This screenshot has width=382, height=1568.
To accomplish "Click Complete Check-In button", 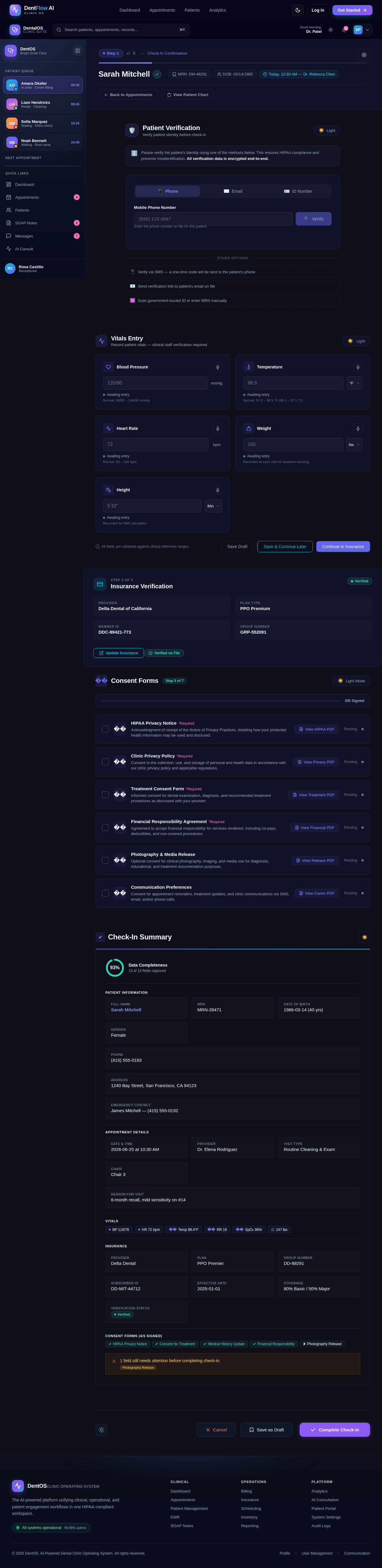I will tap(335, 1430).
